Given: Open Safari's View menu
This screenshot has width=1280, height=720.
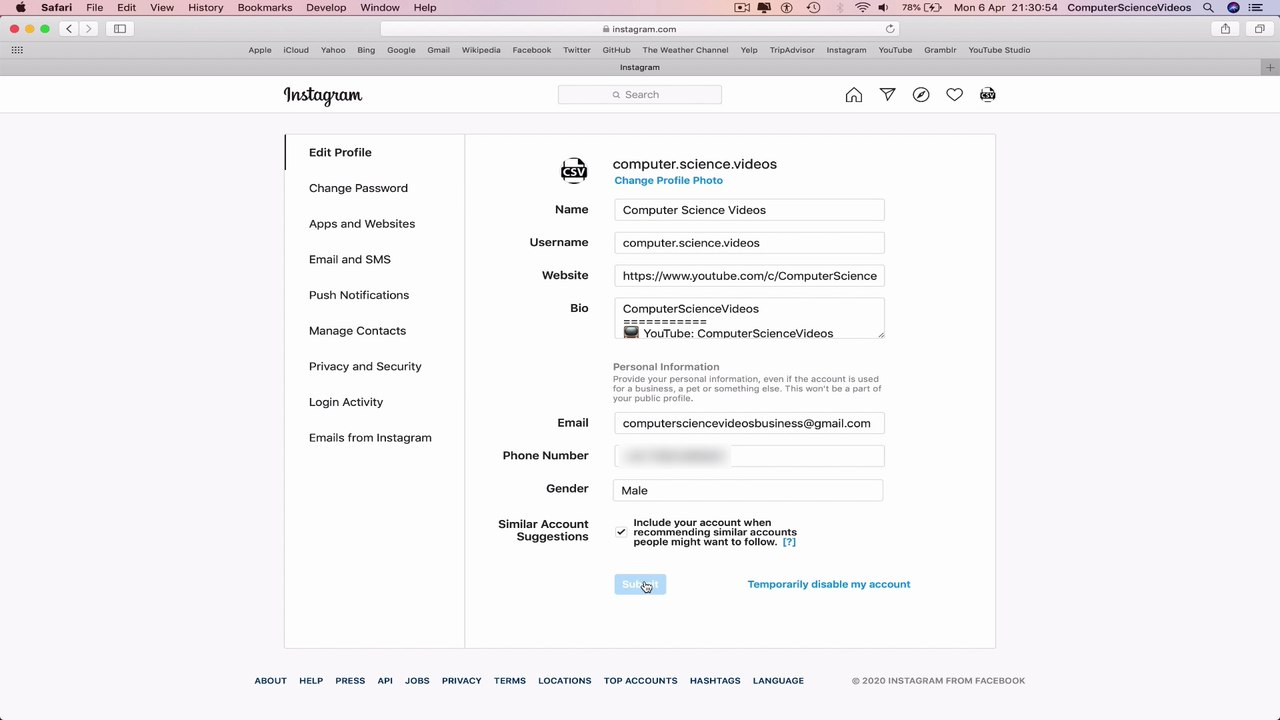Looking at the screenshot, I should point(162,8).
